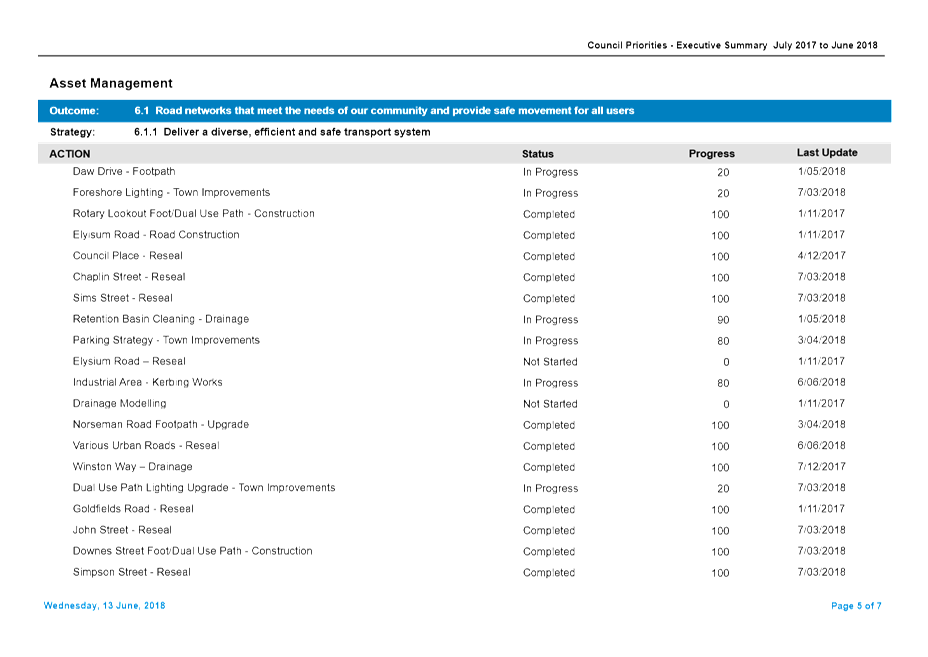Click 'Parking Strategy - Town Improvements' action

click(x=166, y=340)
